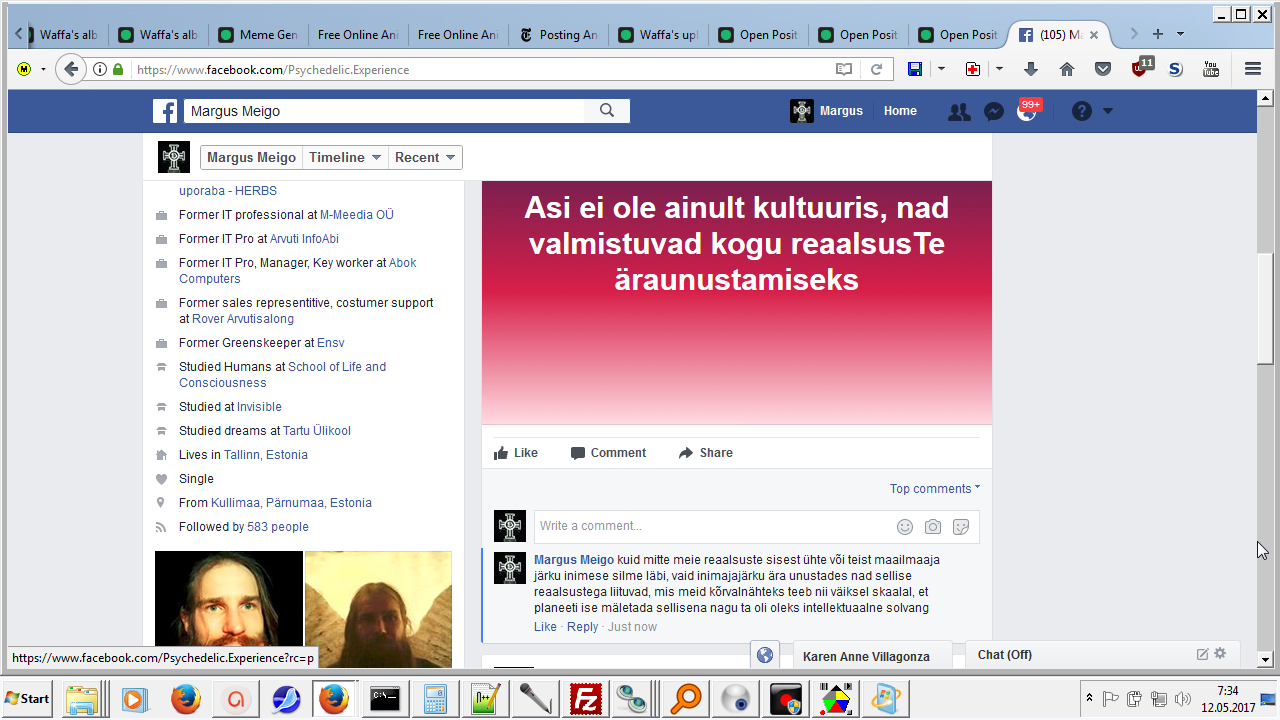The image size is (1280, 720).
Task: Open Tallinn, Estonia link
Action: (x=265, y=455)
